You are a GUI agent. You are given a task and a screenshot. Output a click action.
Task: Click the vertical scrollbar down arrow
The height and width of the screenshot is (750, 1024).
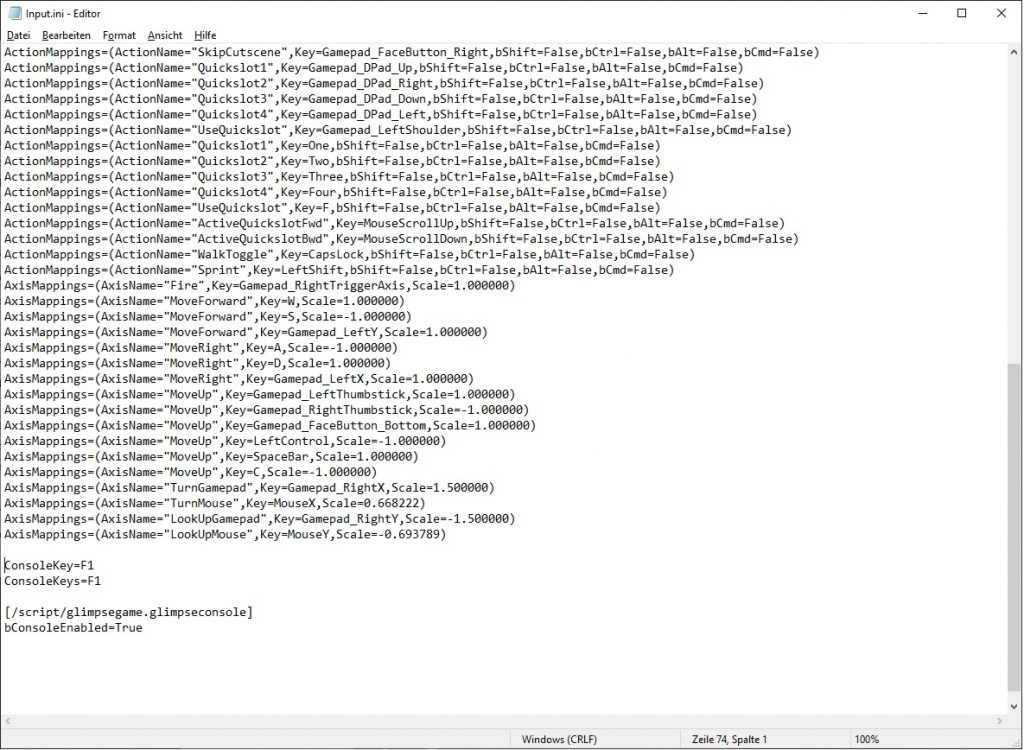click(1015, 705)
